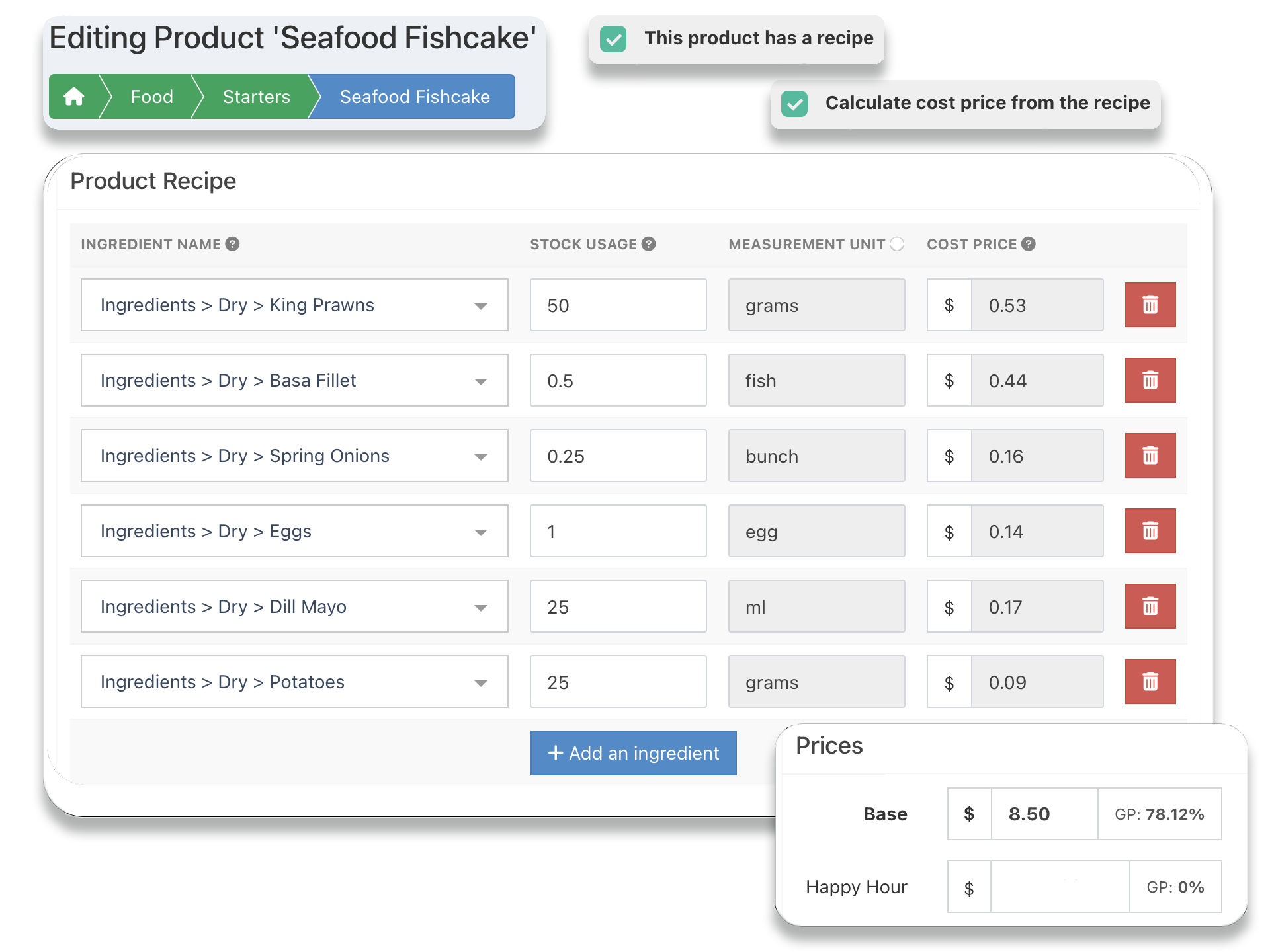Screen dimensions: 1270x952
Task: Delete the Dill Mayo ingredient row
Action: [x=1150, y=606]
